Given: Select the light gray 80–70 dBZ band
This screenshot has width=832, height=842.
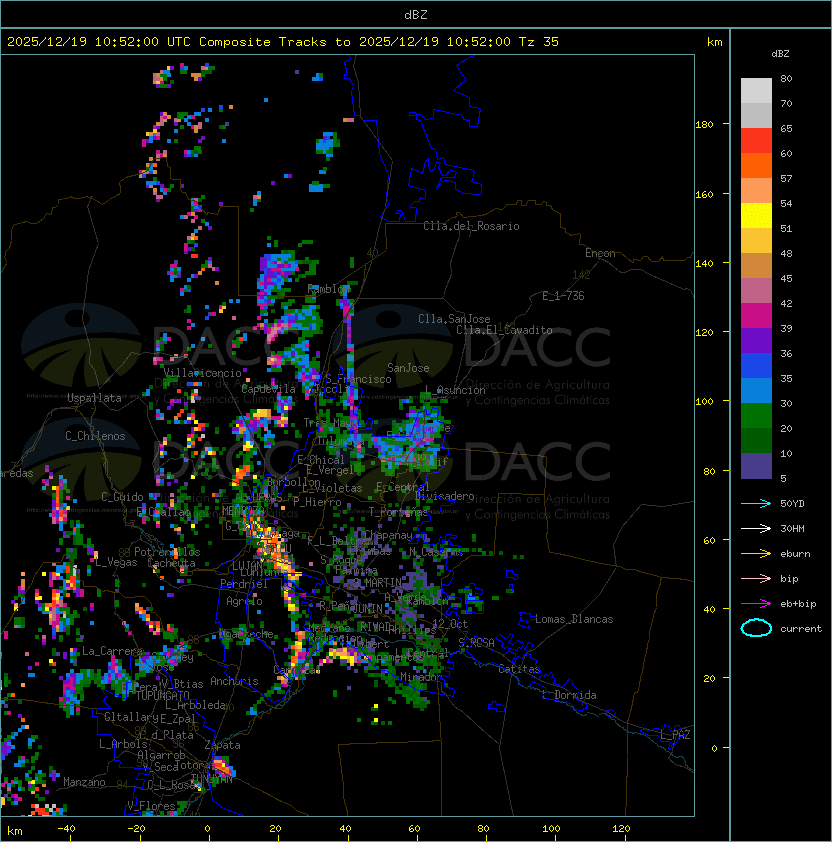Looking at the screenshot, I should [756, 91].
